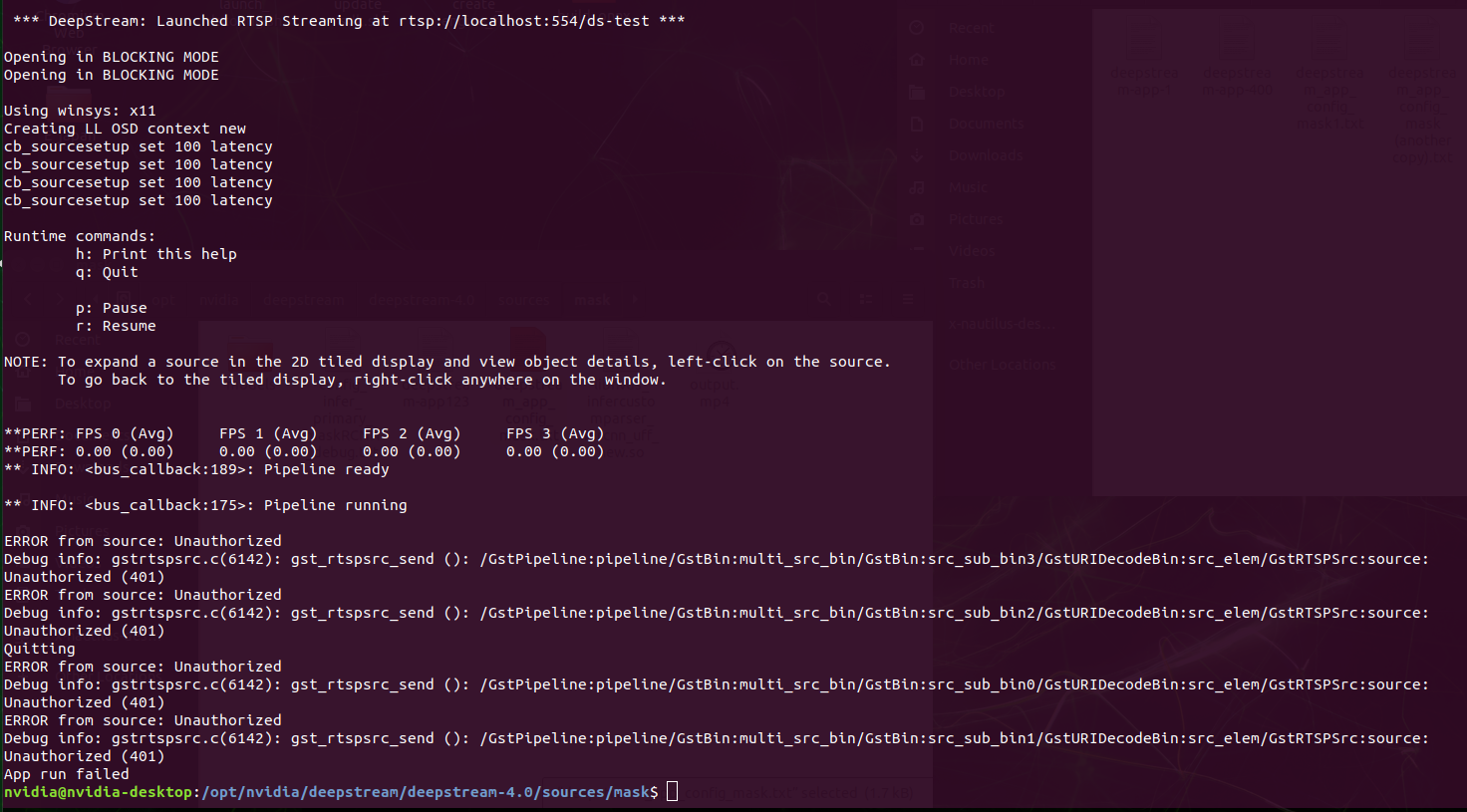Click the 'Runtime commands:' heading in terminal
This screenshot has width=1467, height=812.
[x=80, y=236]
